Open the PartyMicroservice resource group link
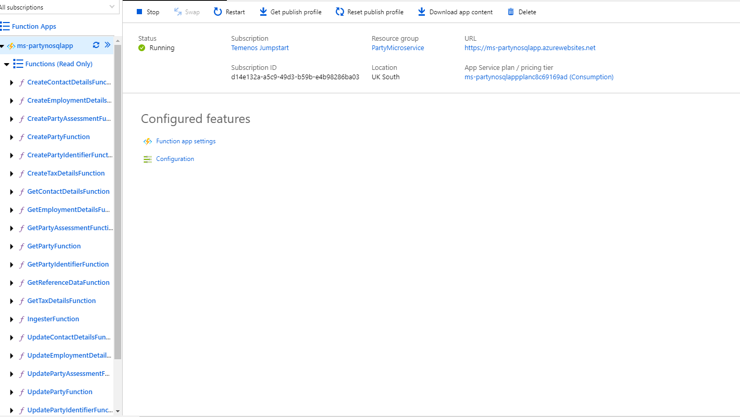The height and width of the screenshot is (417, 742). [x=397, y=48]
